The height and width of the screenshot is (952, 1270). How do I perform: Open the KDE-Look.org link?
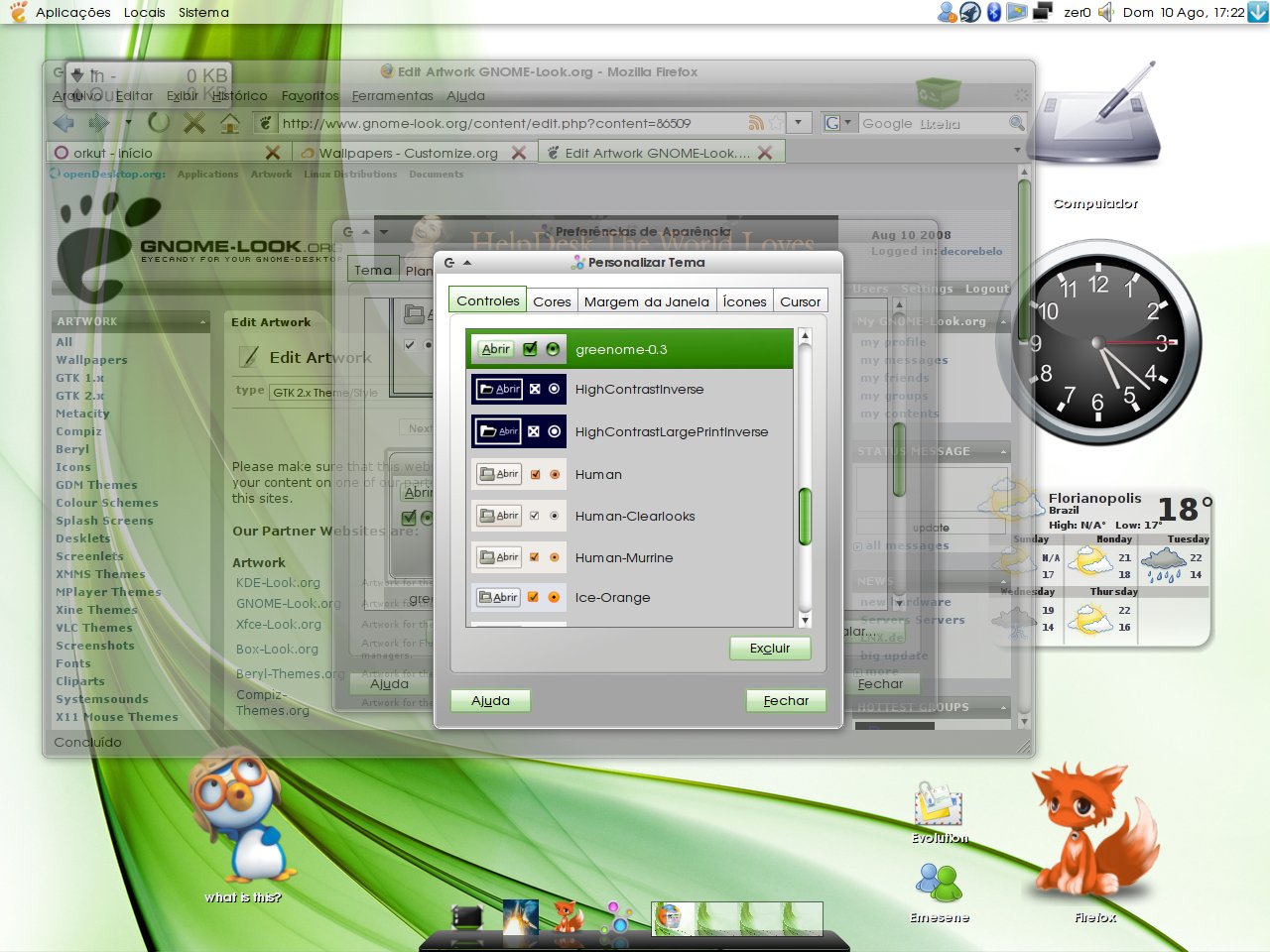pos(278,583)
